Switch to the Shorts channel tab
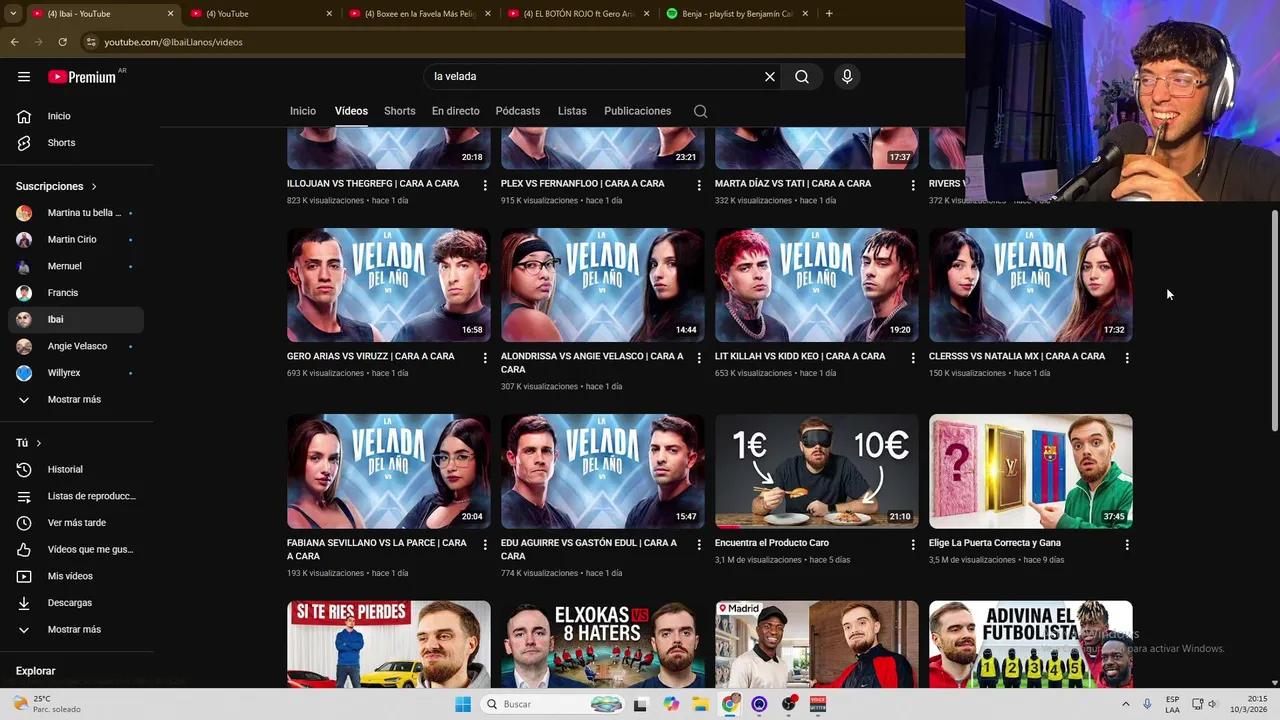Viewport: 1280px width, 720px height. click(x=400, y=111)
